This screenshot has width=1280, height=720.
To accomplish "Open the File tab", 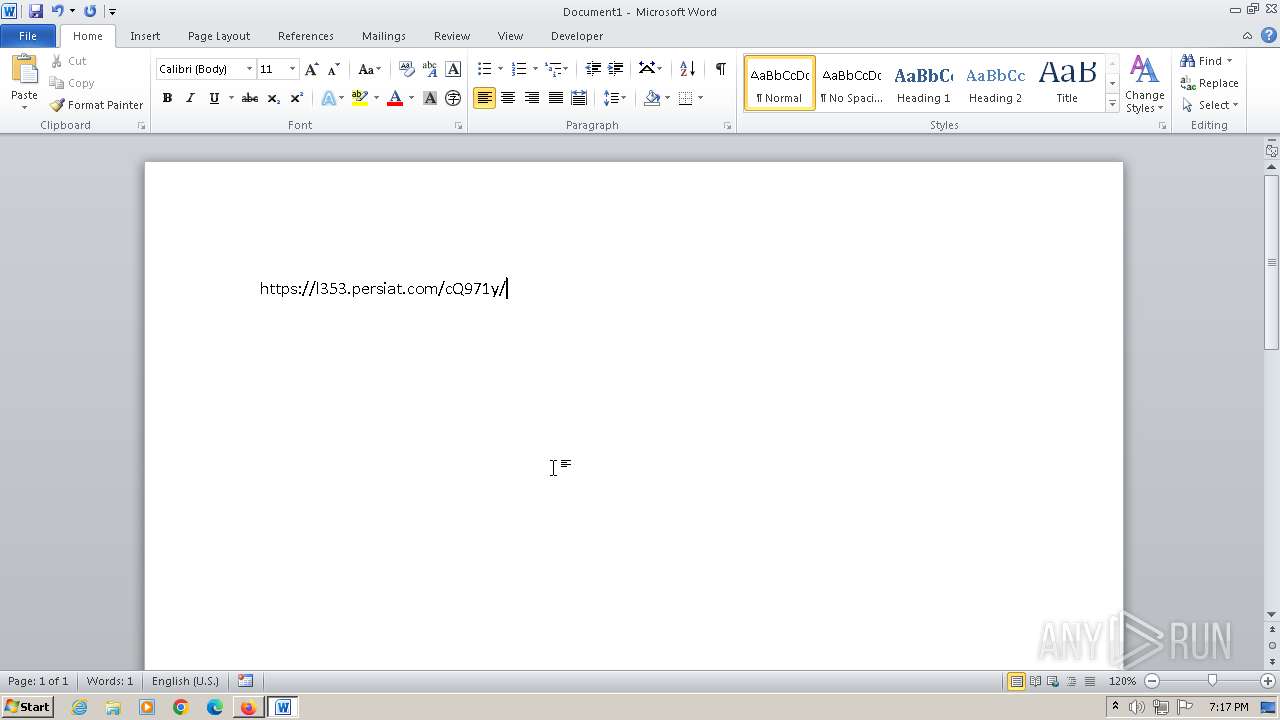I will (x=28, y=36).
